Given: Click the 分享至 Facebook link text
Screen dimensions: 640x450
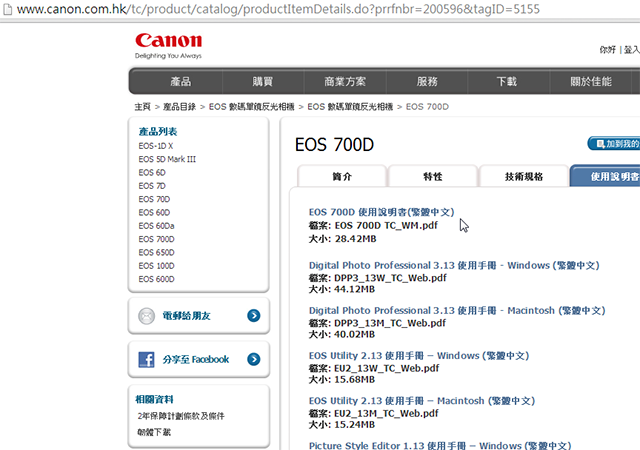Looking at the screenshot, I should tap(196, 359).
